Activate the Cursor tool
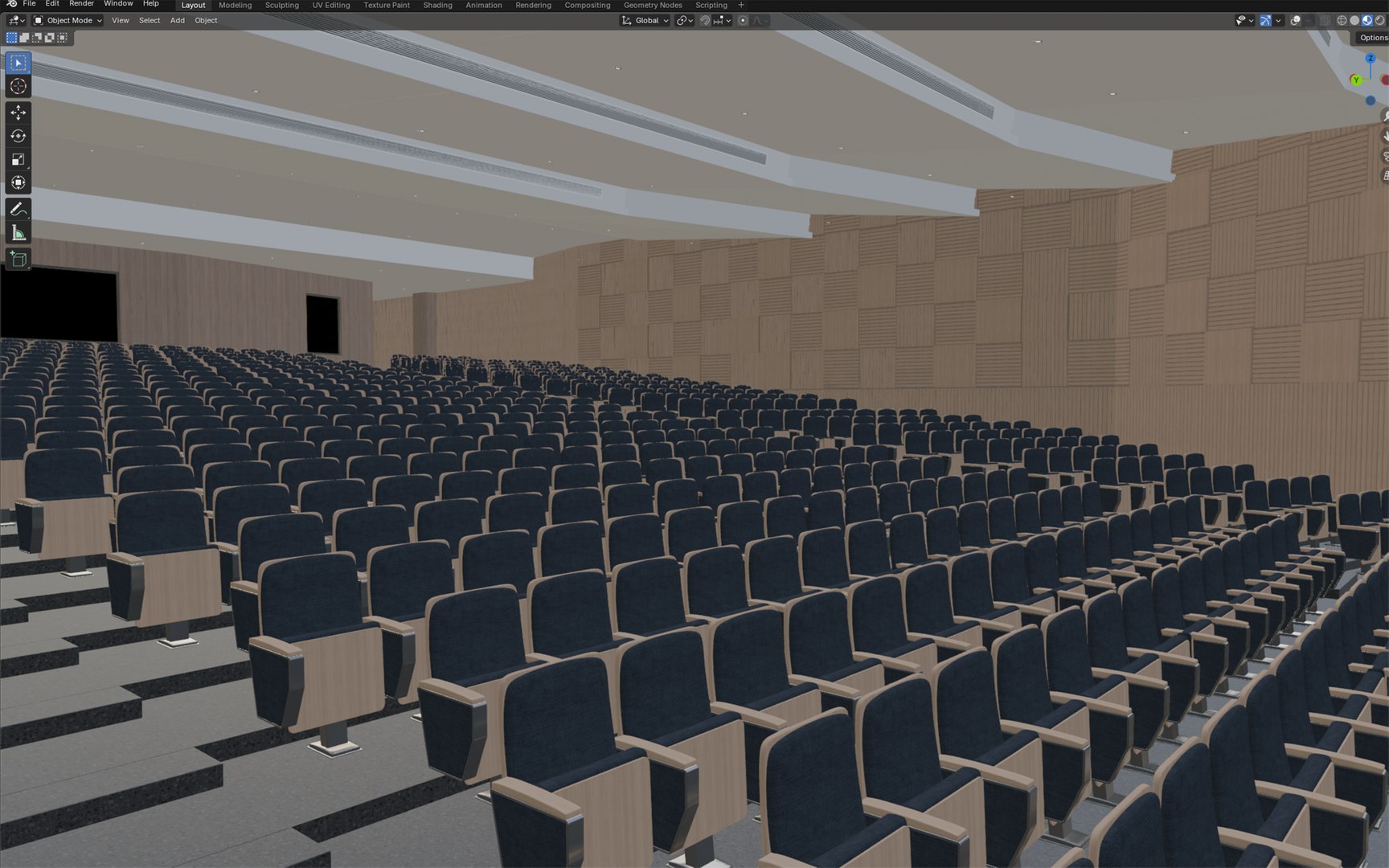Image resolution: width=1389 pixels, height=868 pixels. tap(18, 86)
